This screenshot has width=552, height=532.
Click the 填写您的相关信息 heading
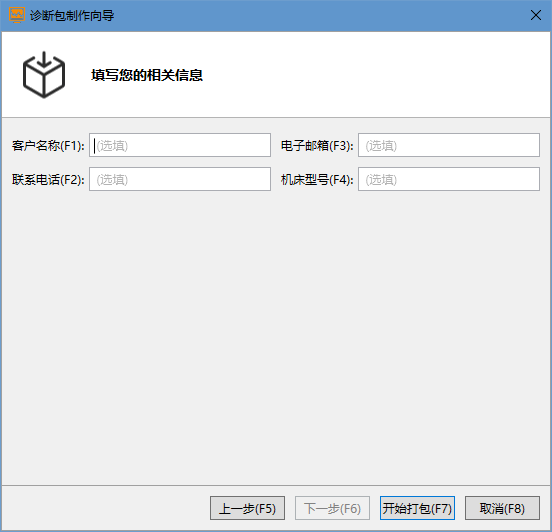[x=147, y=75]
